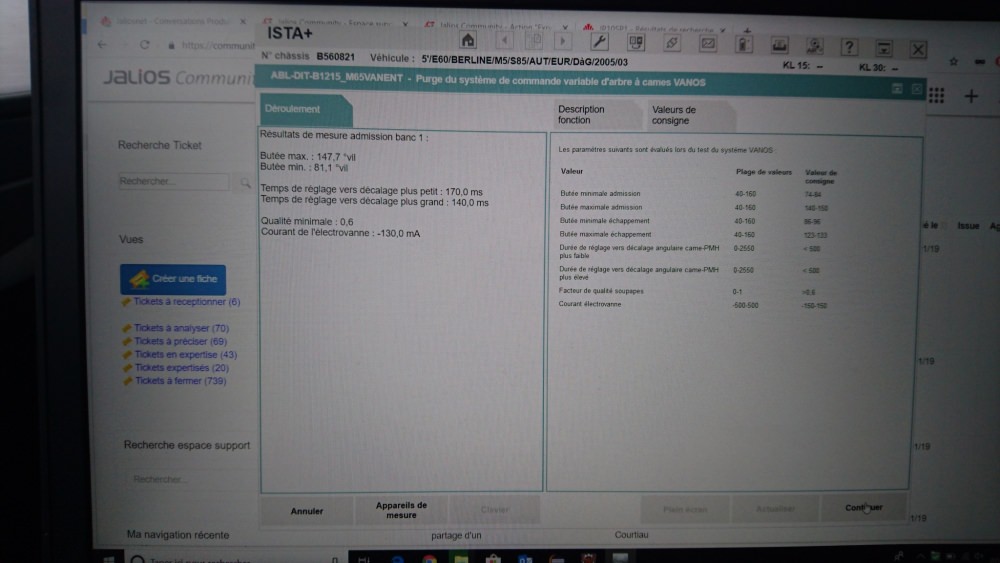Click the Butée max. 147,7 °vil result line
This screenshot has height=563, width=1000.
click(x=308, y=157)
